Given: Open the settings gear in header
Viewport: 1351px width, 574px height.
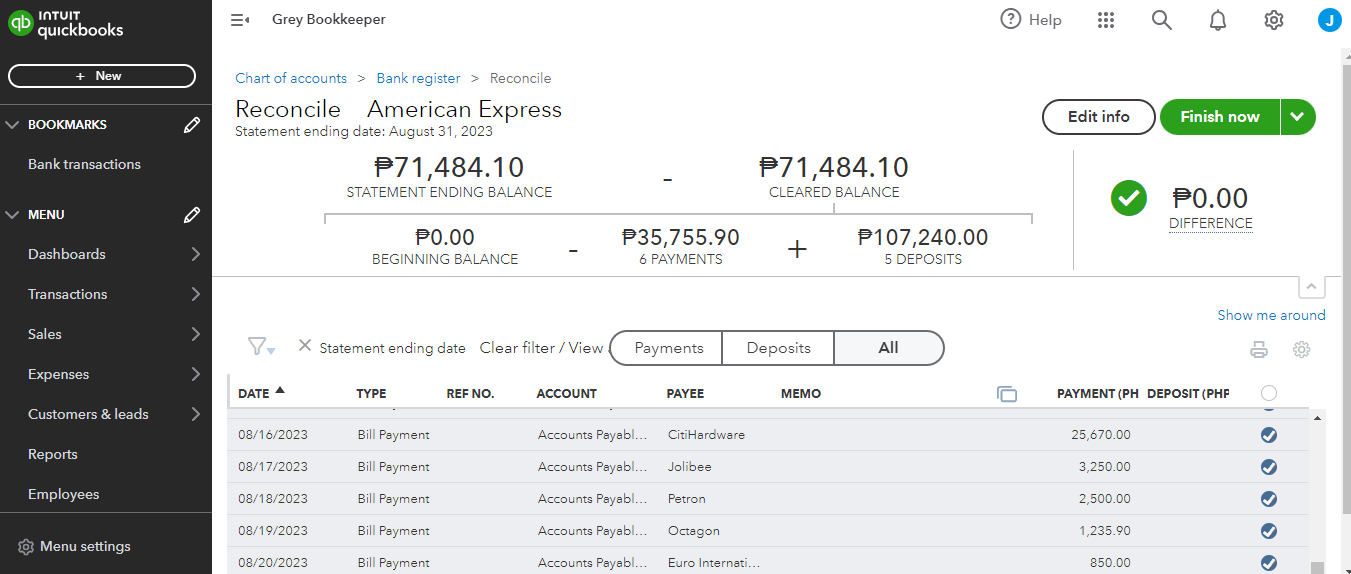Looking at the screenshot, I should coord(1273,20).
